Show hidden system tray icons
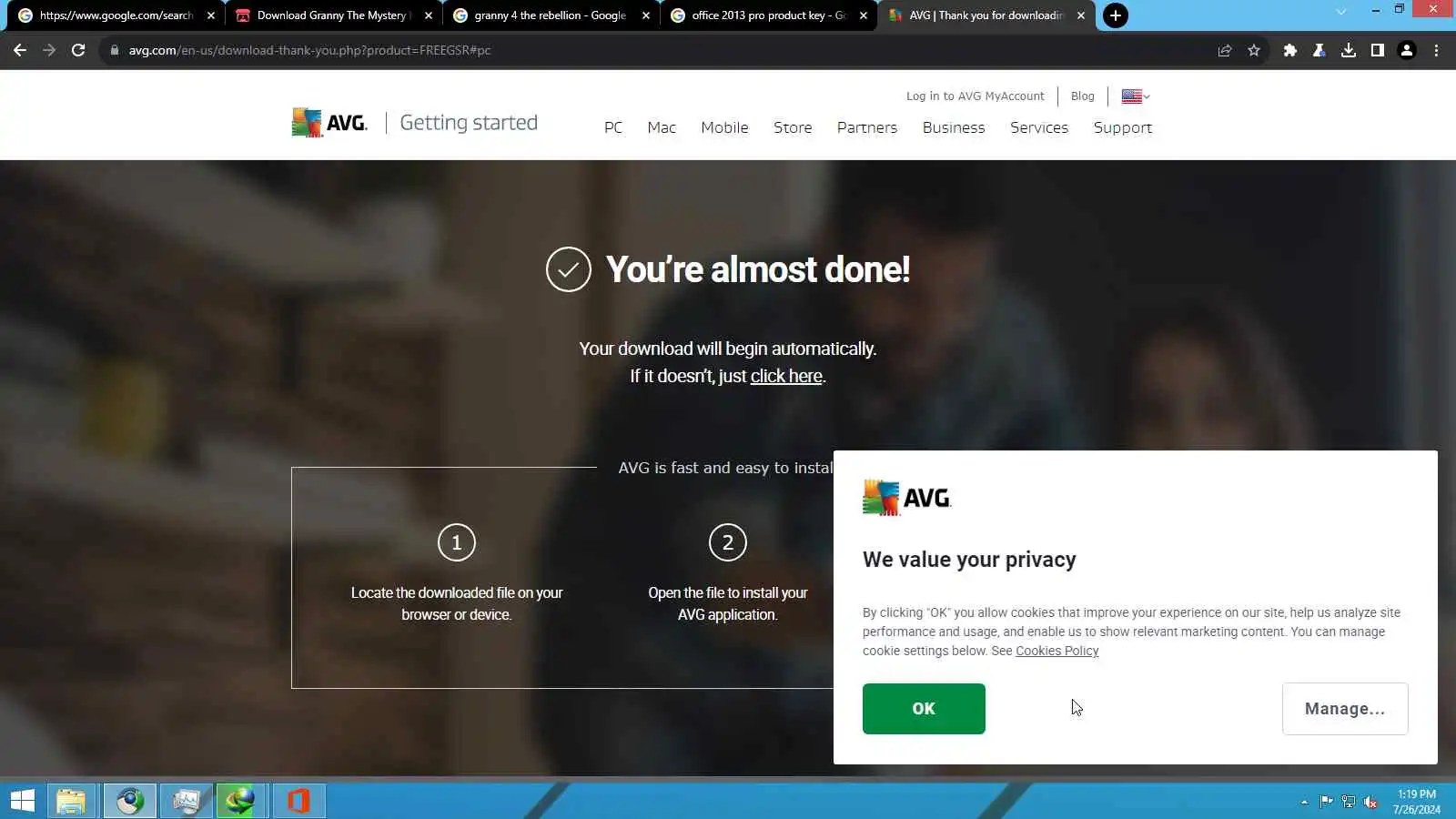1456x819 pixels. 1304,802
